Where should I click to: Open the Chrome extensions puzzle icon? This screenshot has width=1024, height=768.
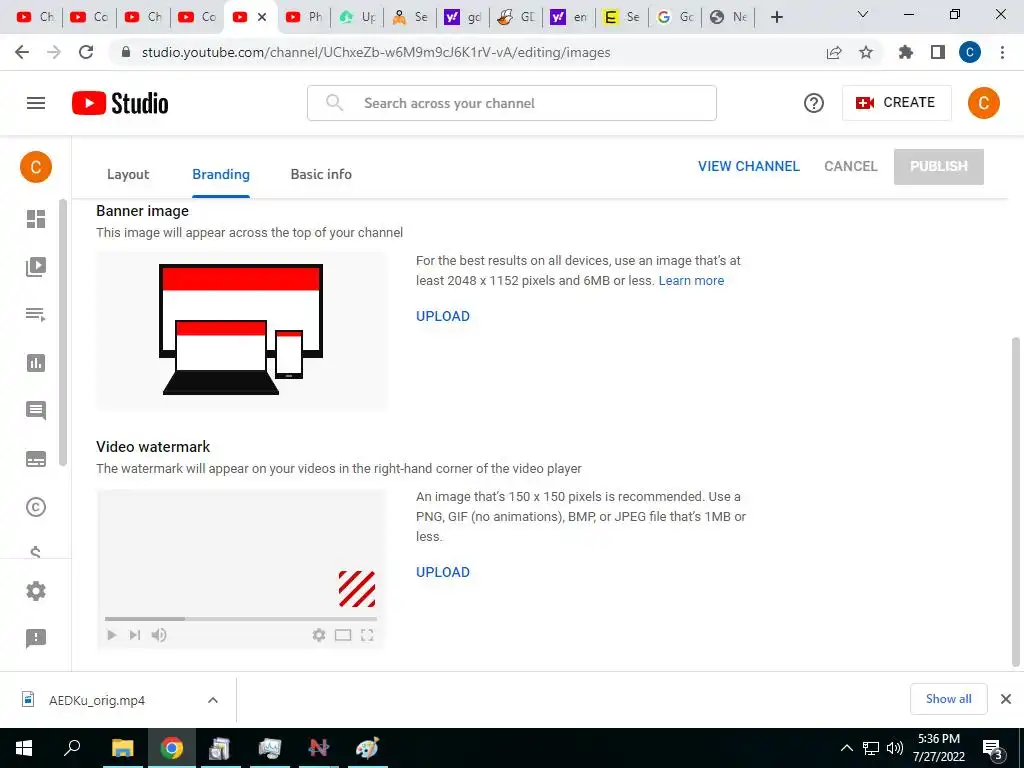tap(906, 52)
